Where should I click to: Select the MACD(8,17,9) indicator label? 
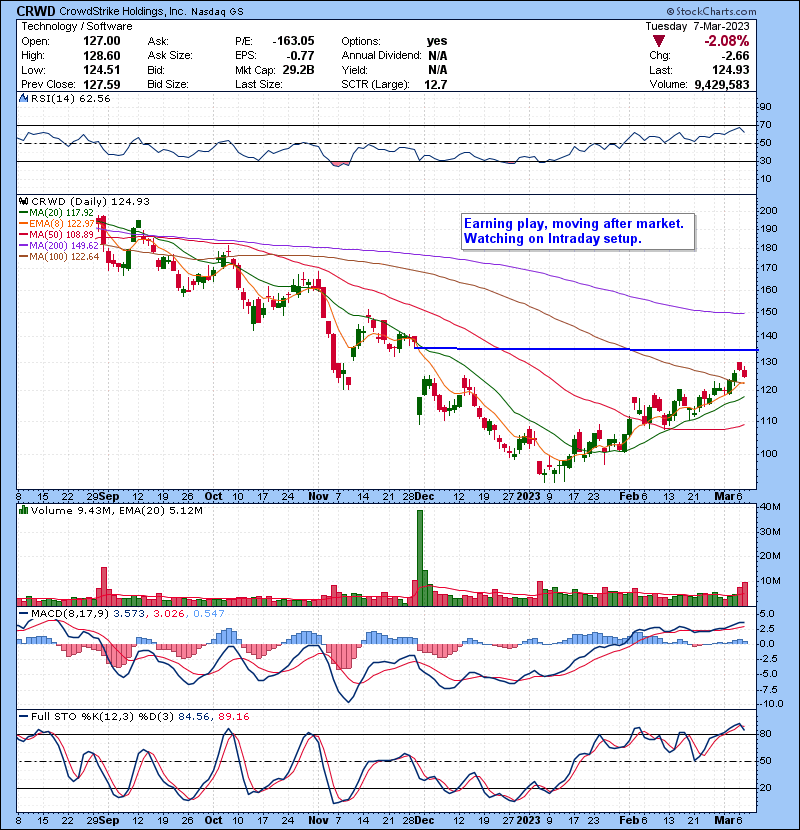point(71,614)
